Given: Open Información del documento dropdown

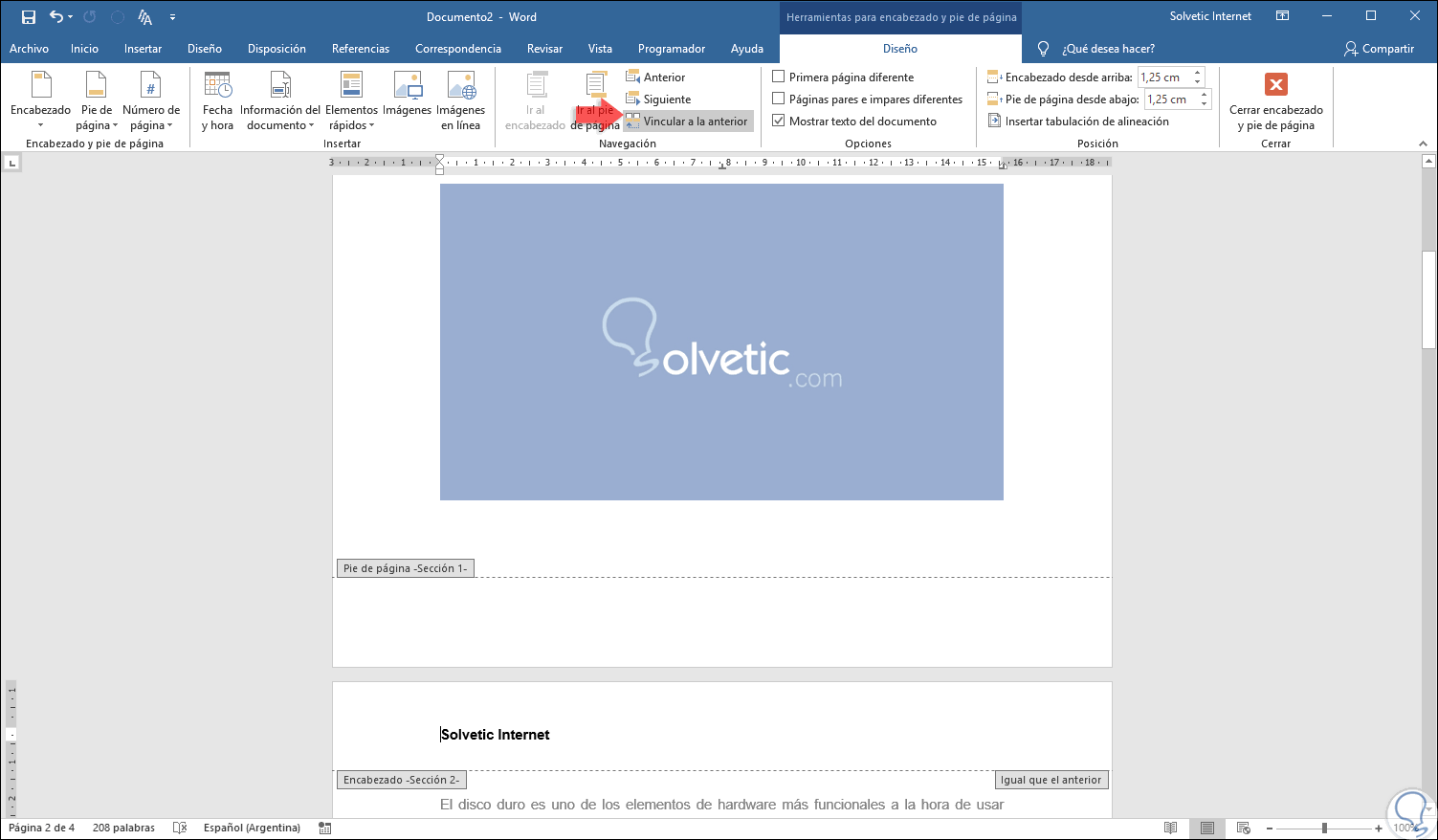Looking at the screenshot, I should pos(280,101).
